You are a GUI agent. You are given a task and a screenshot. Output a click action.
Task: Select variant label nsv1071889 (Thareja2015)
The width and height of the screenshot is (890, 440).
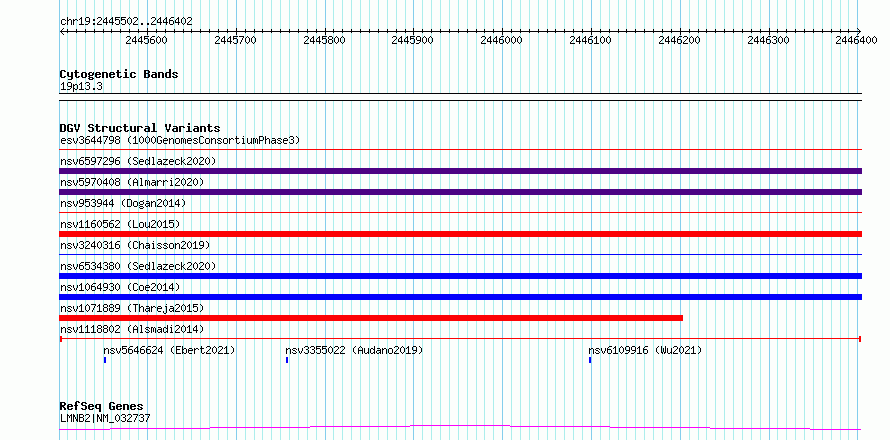click(132, 308)
